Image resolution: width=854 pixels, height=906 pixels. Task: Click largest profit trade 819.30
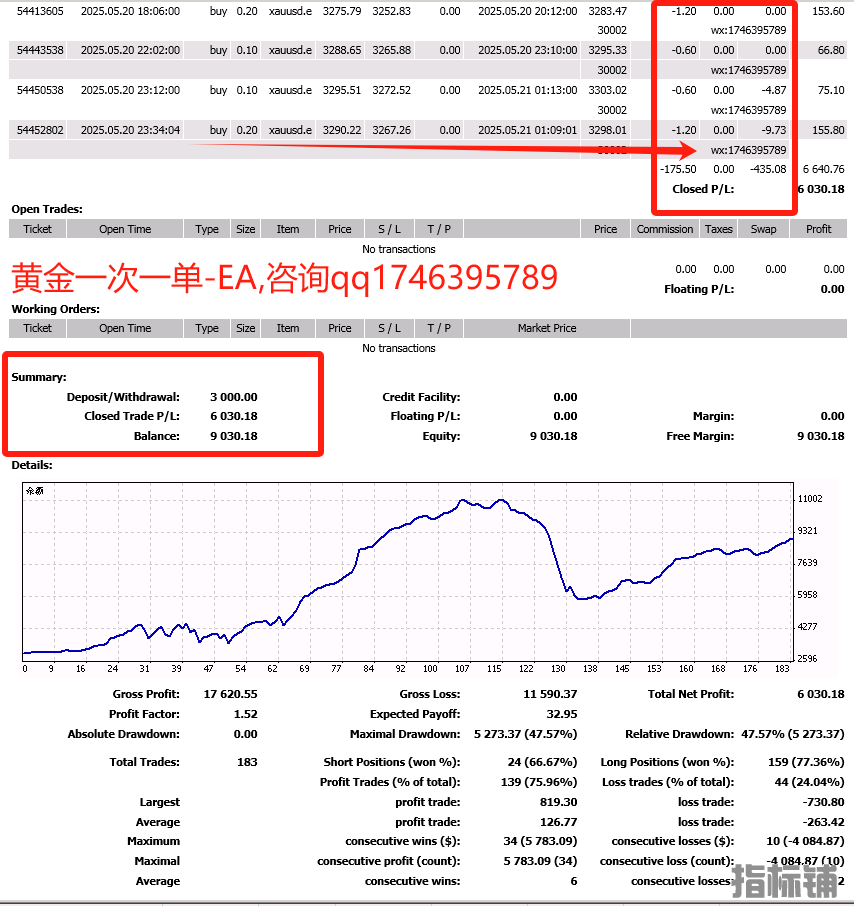(x=558, y=802)
